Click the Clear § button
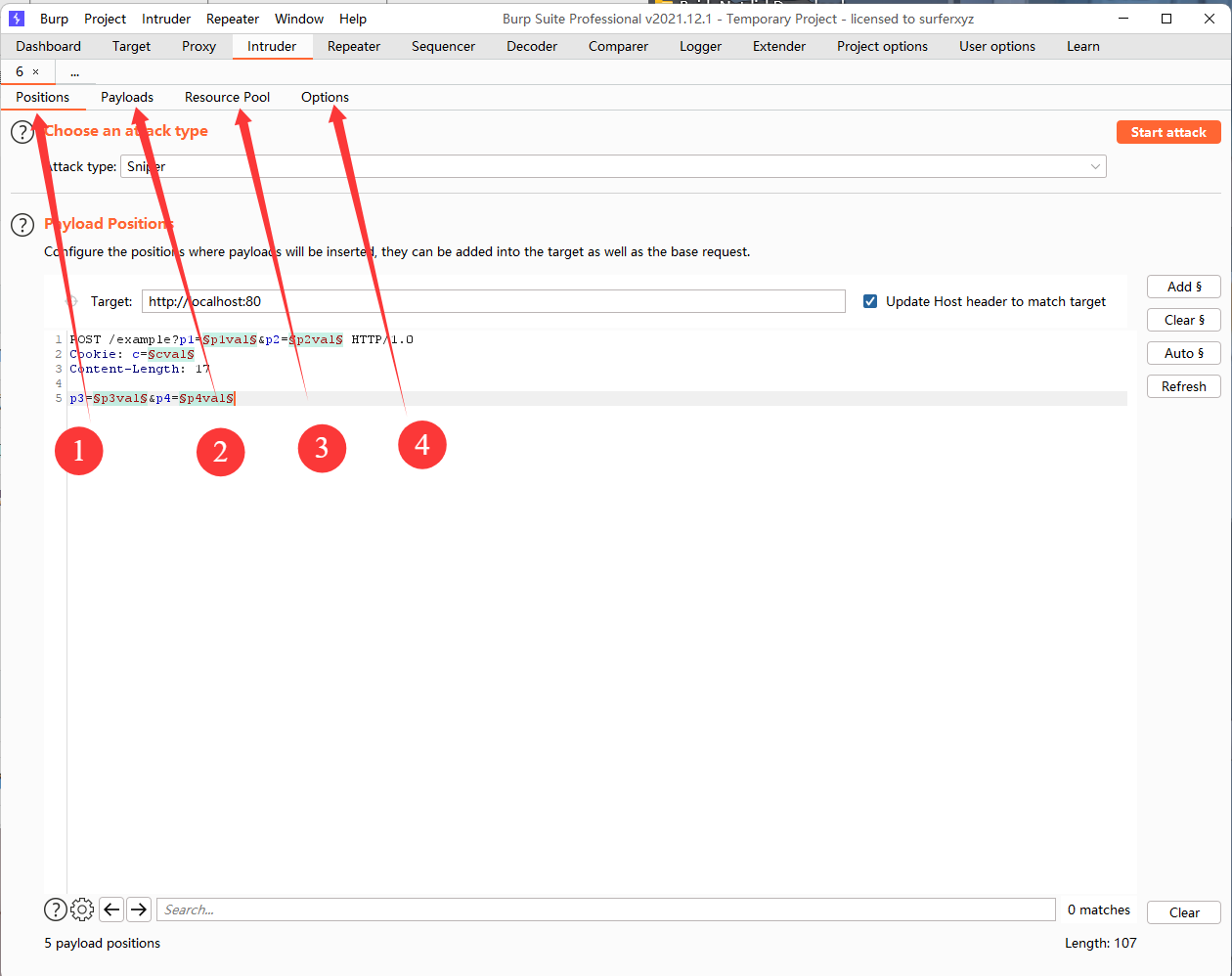Image resolution: width=1232 pixels, height=976 pixels. pyautogui.click(x=1184, y=320)
